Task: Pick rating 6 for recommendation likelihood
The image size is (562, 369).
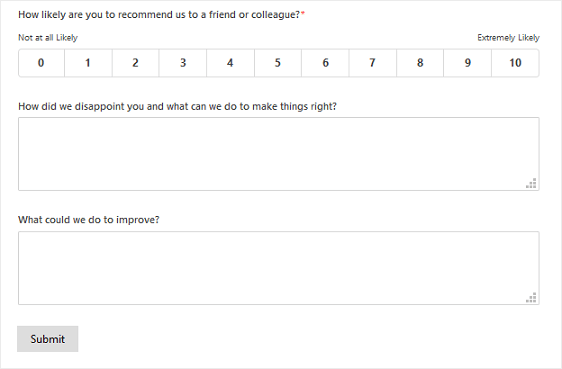Action: (x=325, y=63)
